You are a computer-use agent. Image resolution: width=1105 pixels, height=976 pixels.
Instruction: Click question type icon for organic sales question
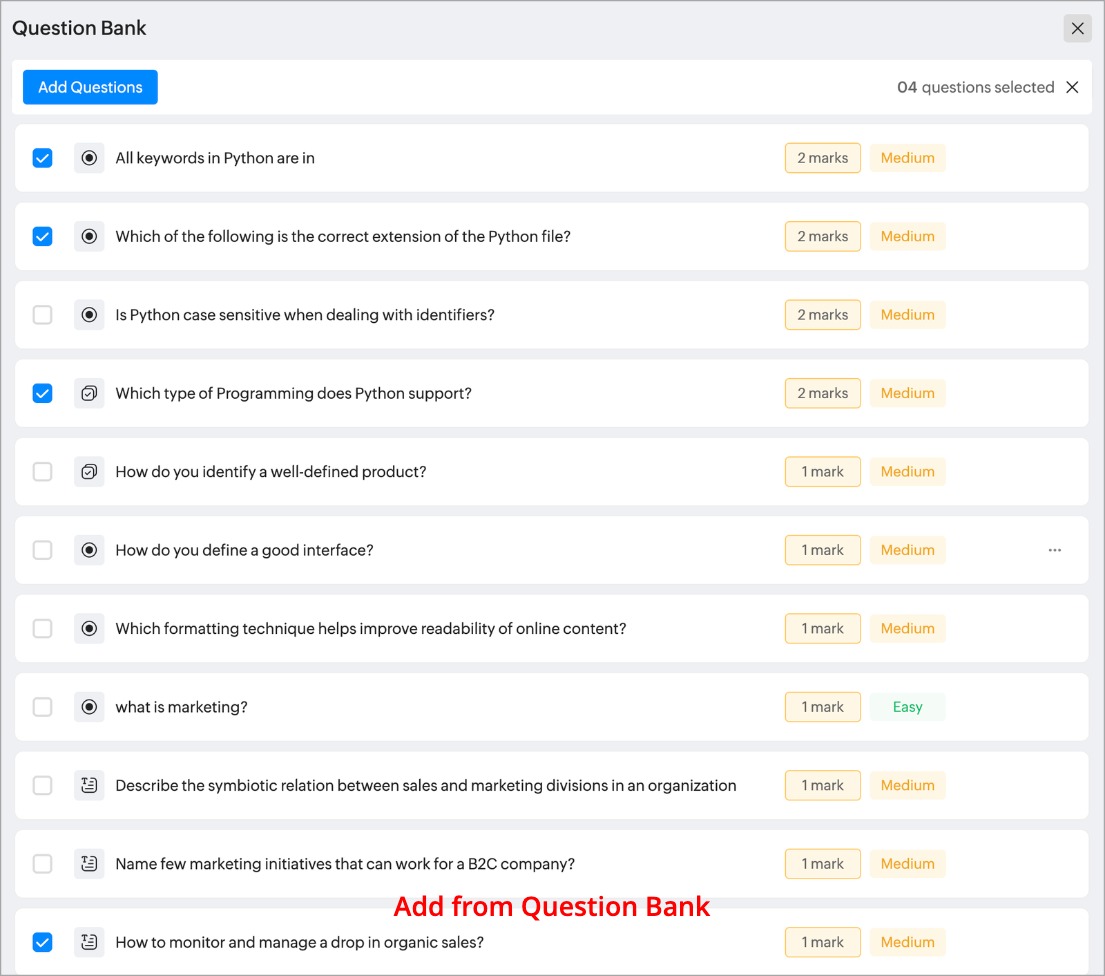89,942
